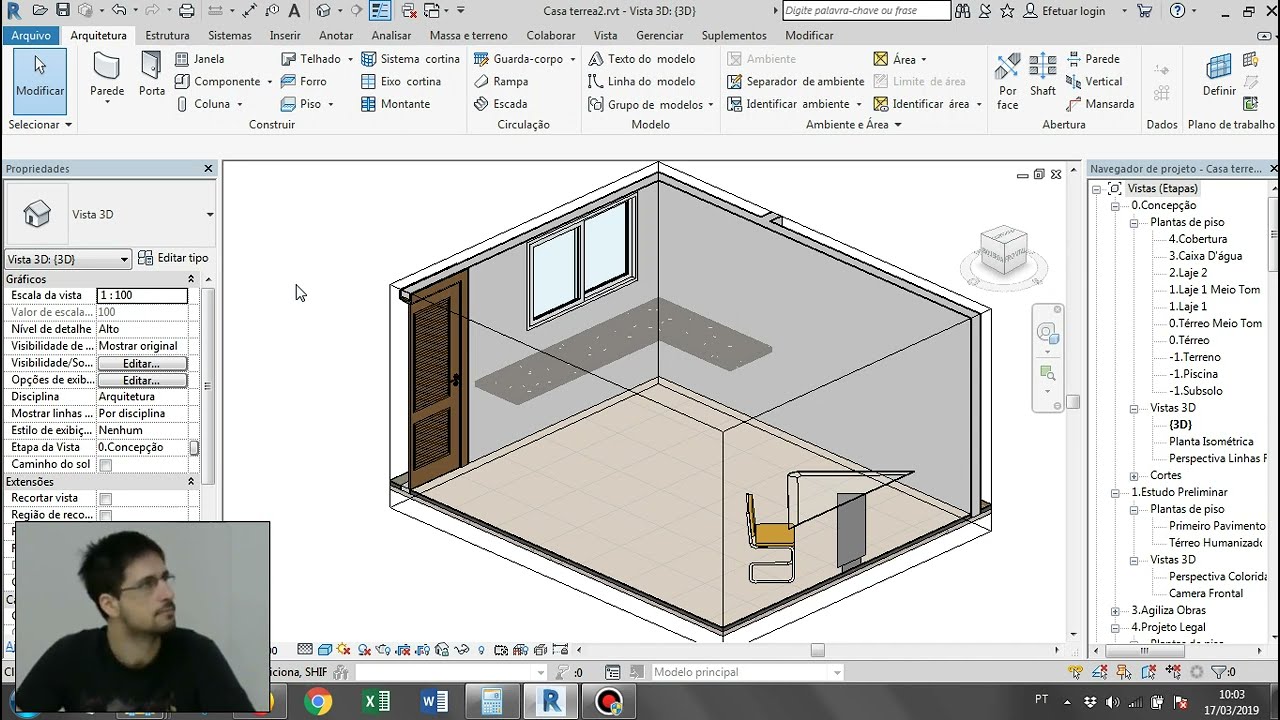Viewport: 1280px width, 720px height.
Task: Open the 0.Térreo floor plan view
Action: pos(1189,340)
